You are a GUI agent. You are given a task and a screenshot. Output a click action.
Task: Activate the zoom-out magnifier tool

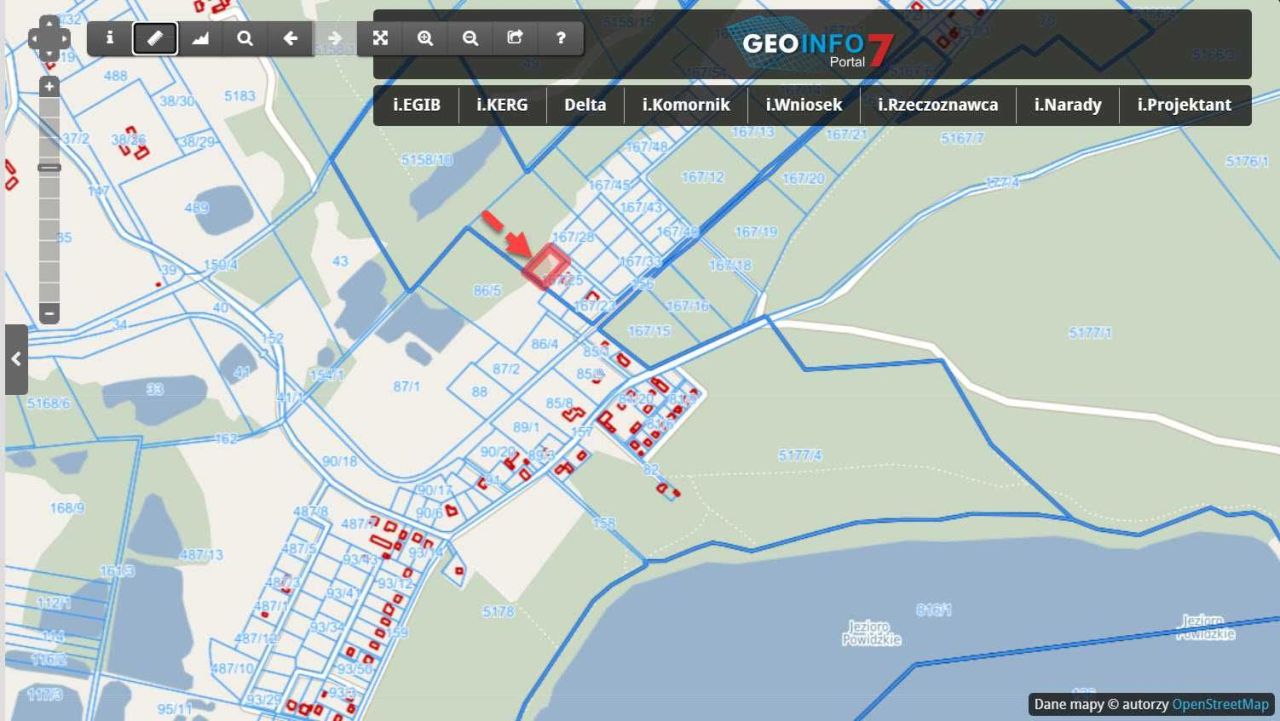point(470,38)
